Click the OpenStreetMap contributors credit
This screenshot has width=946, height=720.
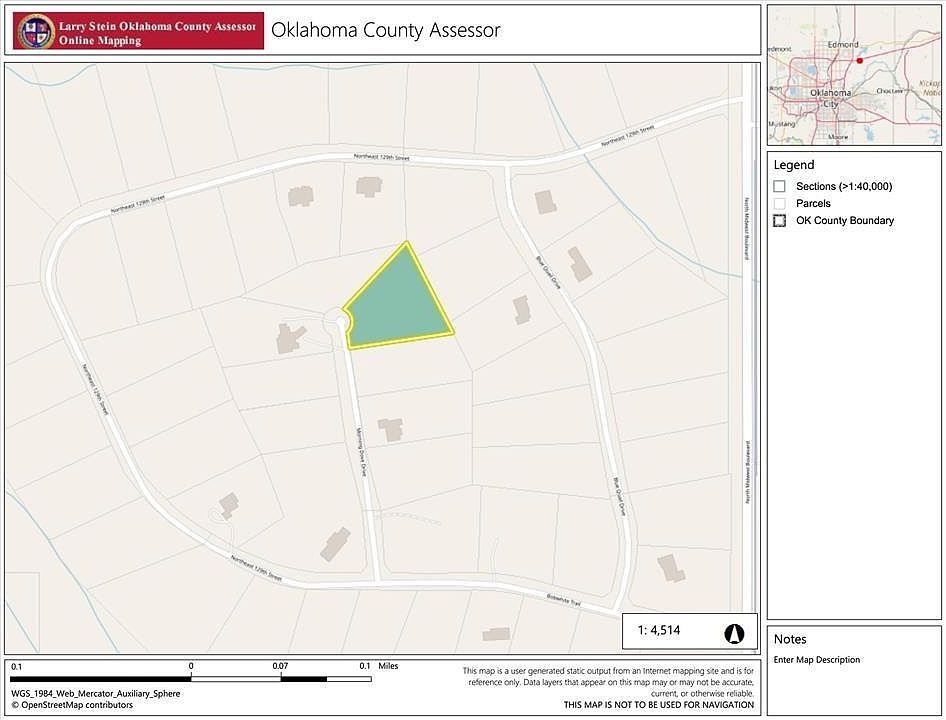[72, 705]
